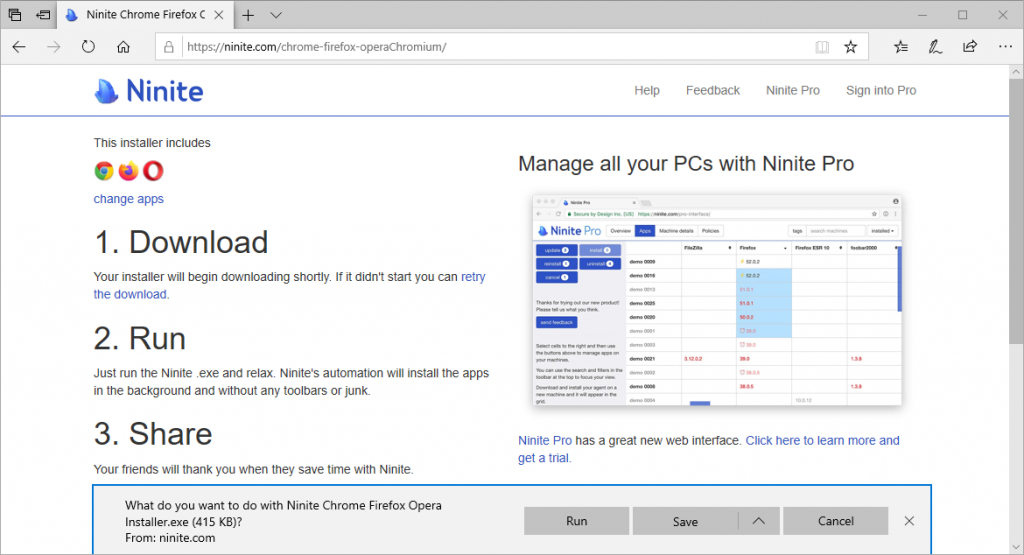This screenshot has height=555, width=1024.
Task: Show tab previews chevron
Action: click(x=276, y=15)
